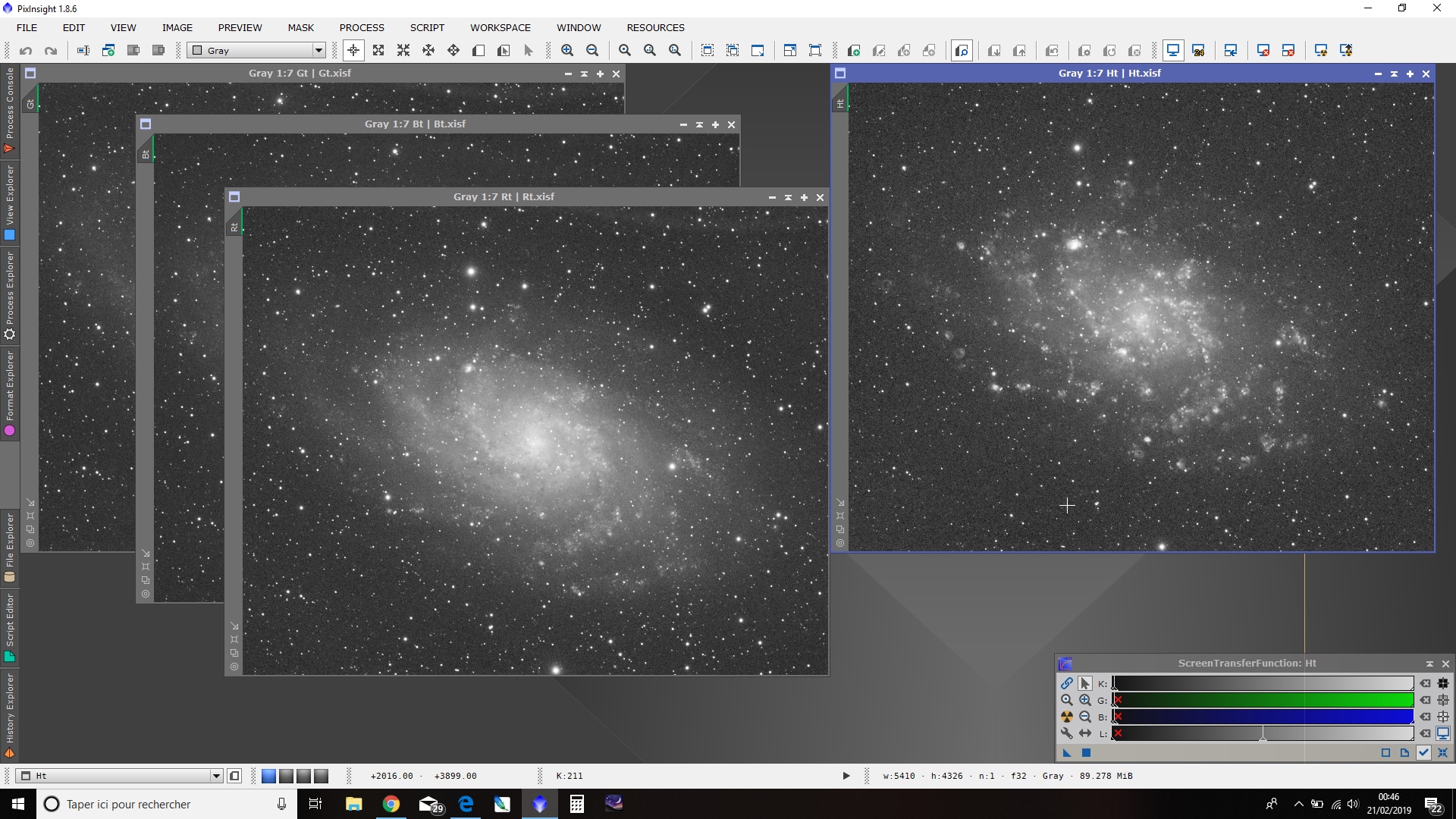Click the blue B channel gradient bar
This screenshot has width=1456, height=819.
click(x=1263, y=717)
